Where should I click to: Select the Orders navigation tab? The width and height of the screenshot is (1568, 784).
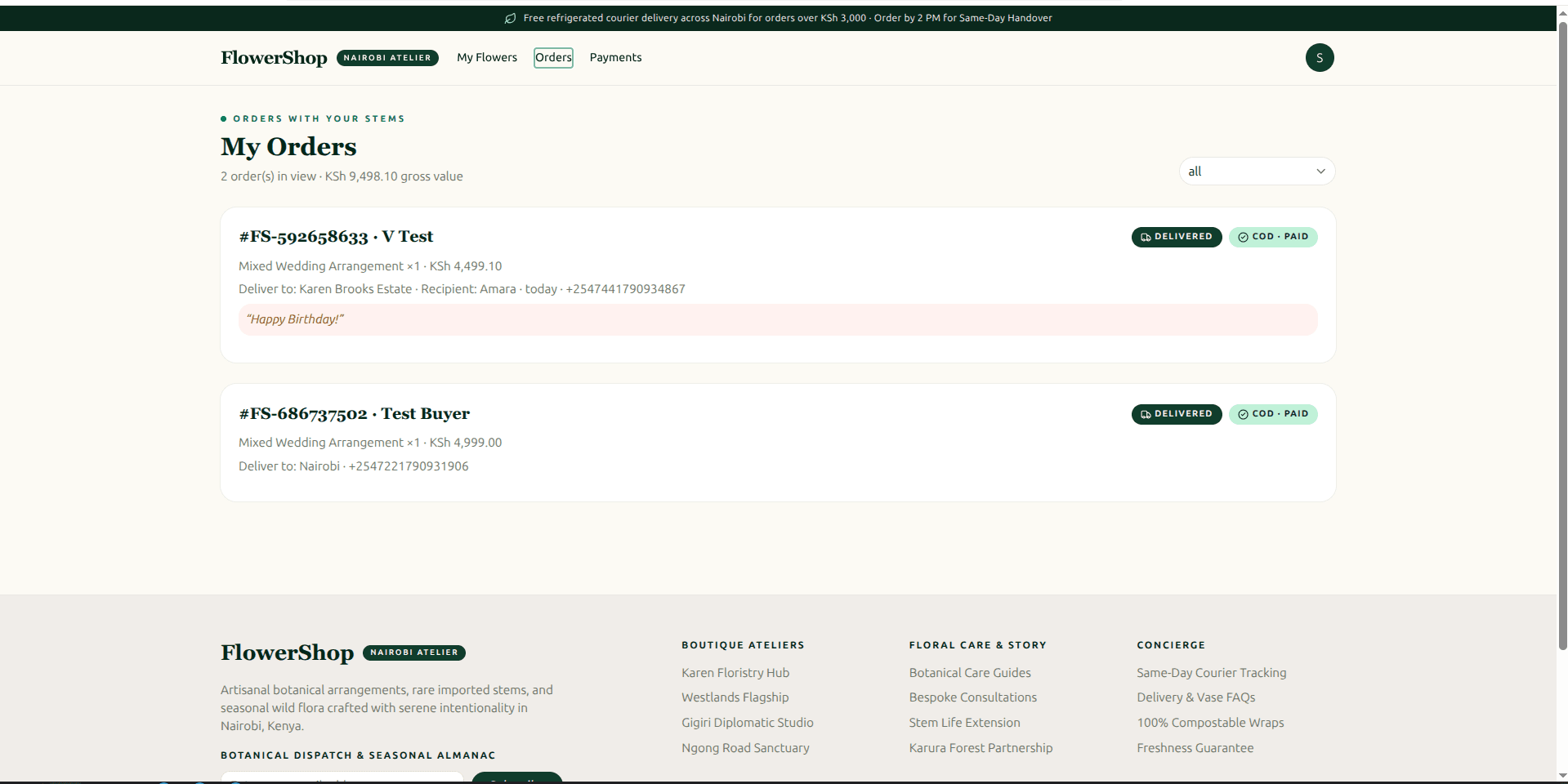pos(553,57)
